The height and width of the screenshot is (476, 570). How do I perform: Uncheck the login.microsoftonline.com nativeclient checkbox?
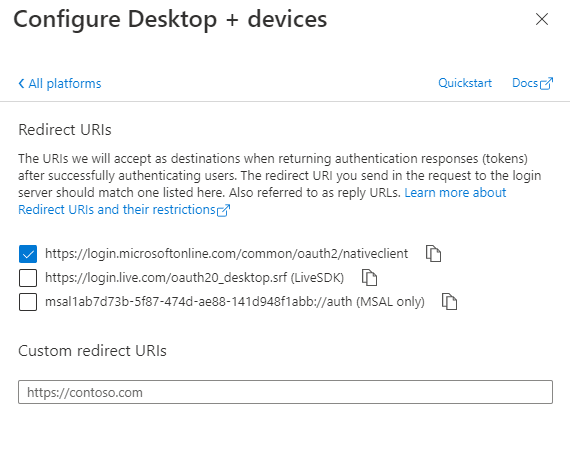click(x=28, y=254)
